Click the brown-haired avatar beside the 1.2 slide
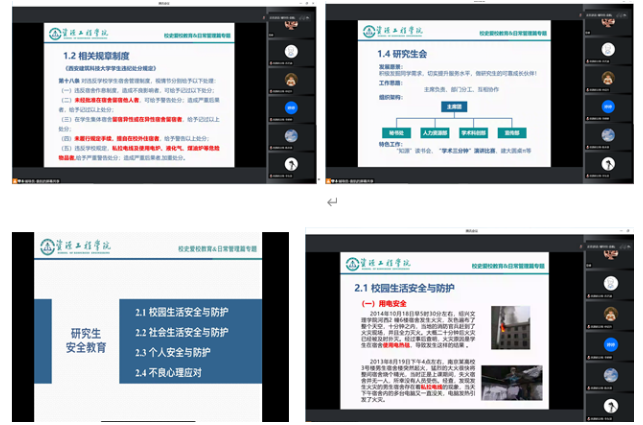Viewport: 643px width, 425px height. (x=291, y=79)
